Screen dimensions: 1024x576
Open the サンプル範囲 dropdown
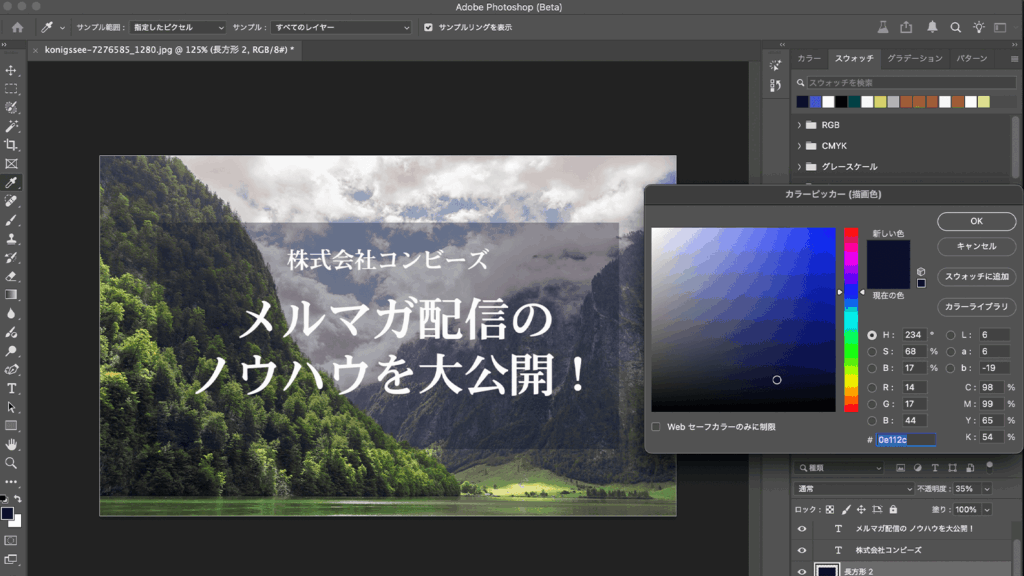coord(179,27)
